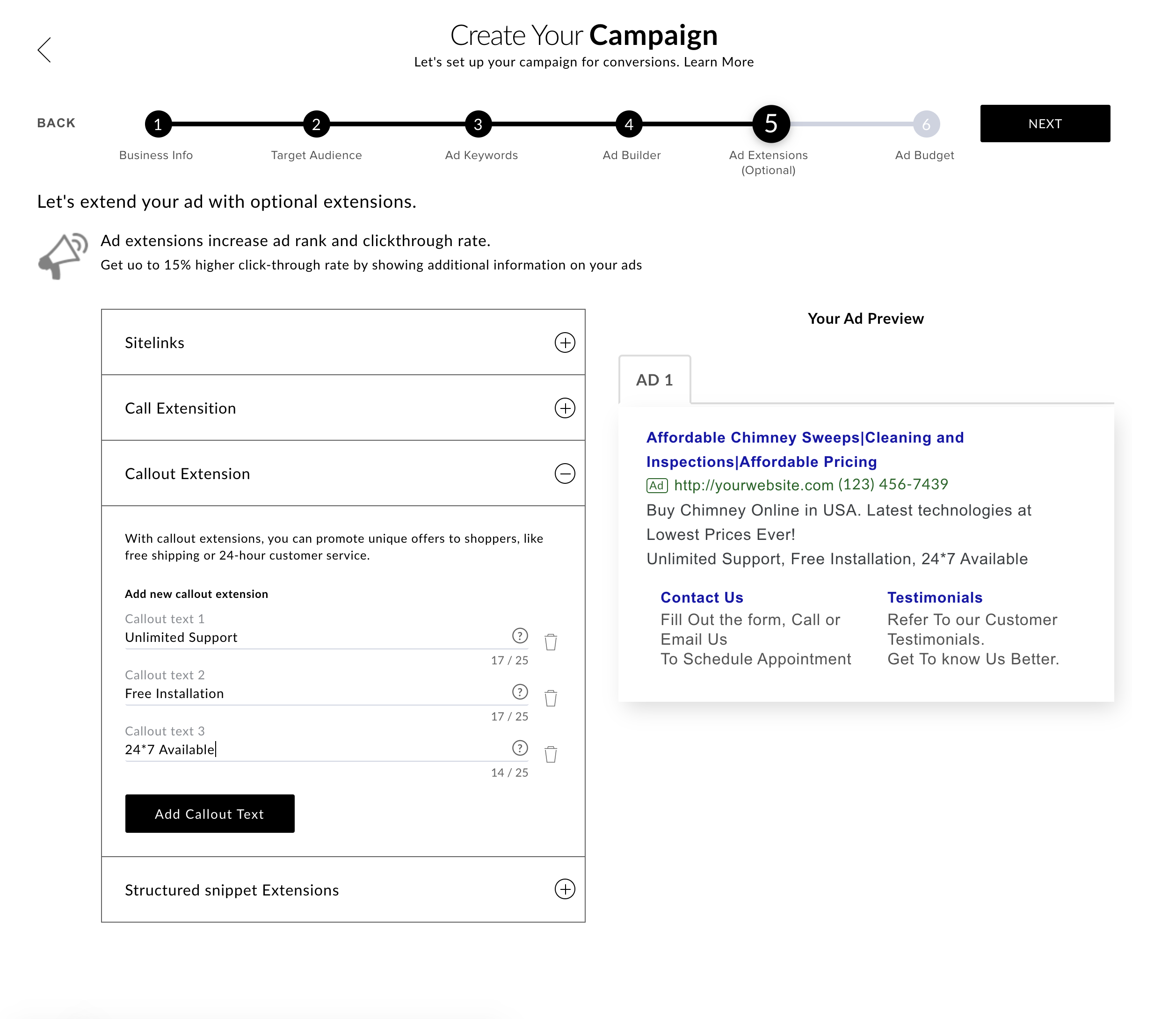Click into the Callout text 2 field
The width and height of the screenshot is (1176, 1019).
tap(312, 694)
